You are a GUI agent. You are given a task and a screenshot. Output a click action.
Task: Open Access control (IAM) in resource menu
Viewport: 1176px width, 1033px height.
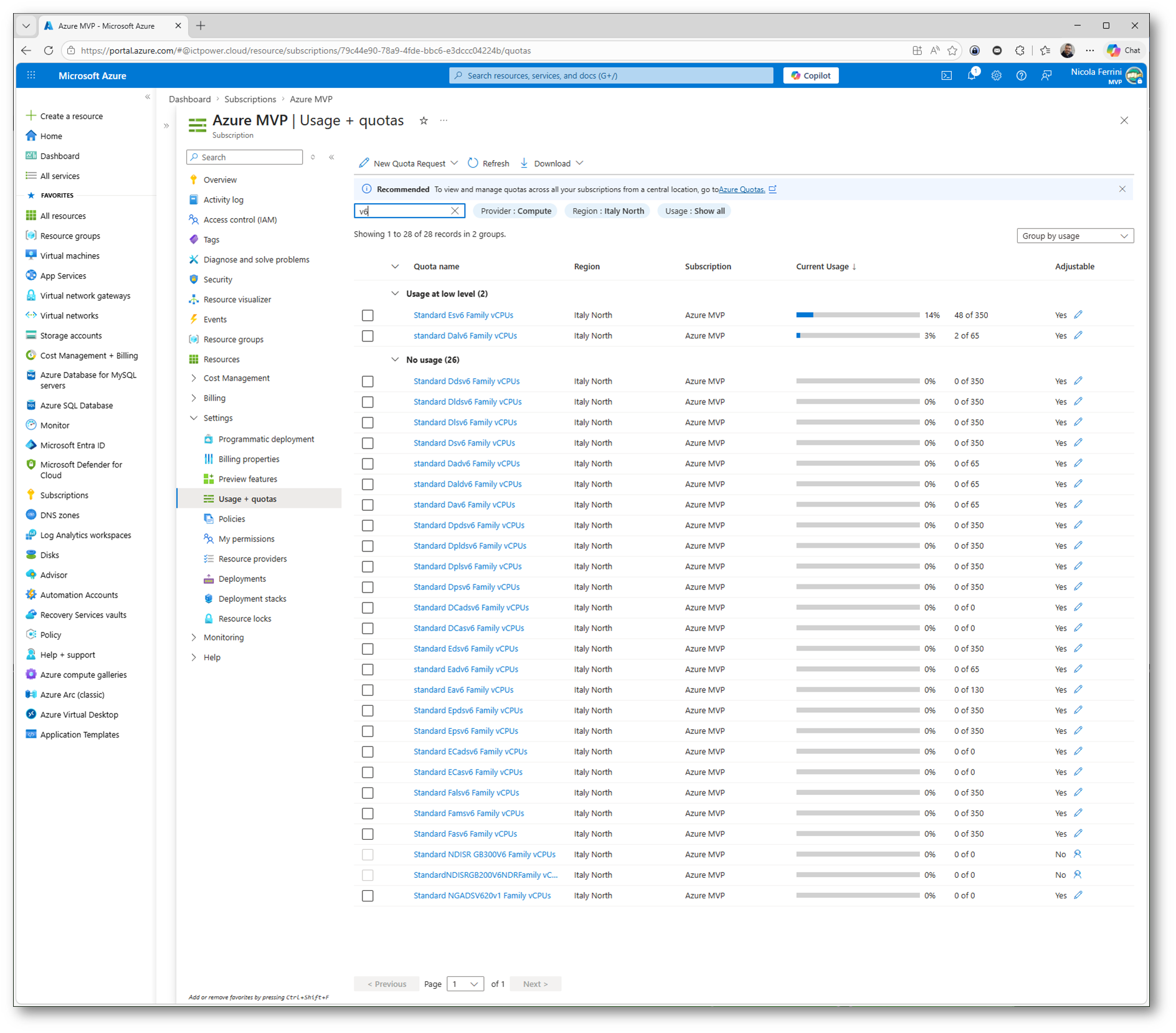tap(240, 220)
